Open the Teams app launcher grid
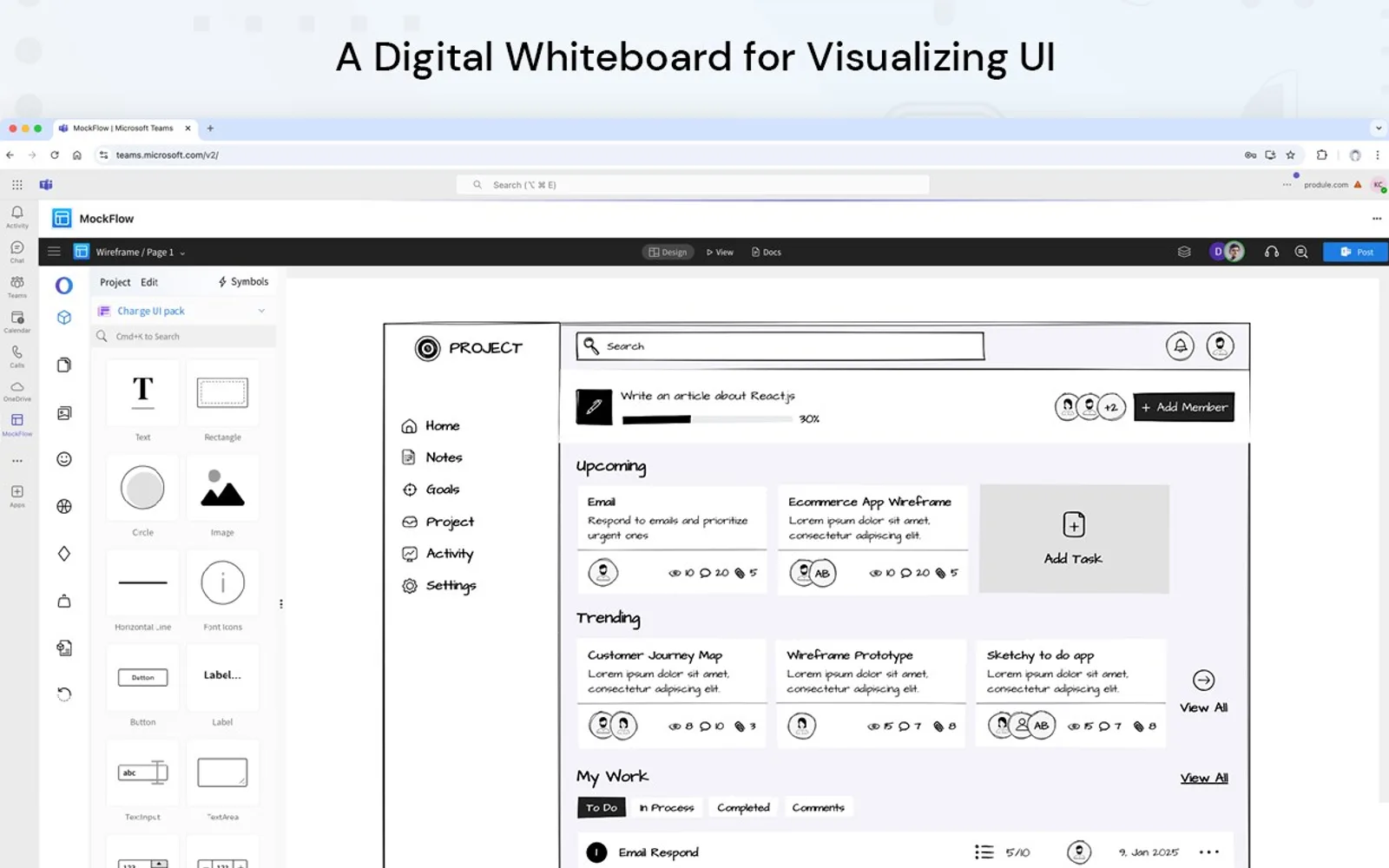Image resolution: width=1389 pixels, height=868 pixels. click(x=16, y=185)
